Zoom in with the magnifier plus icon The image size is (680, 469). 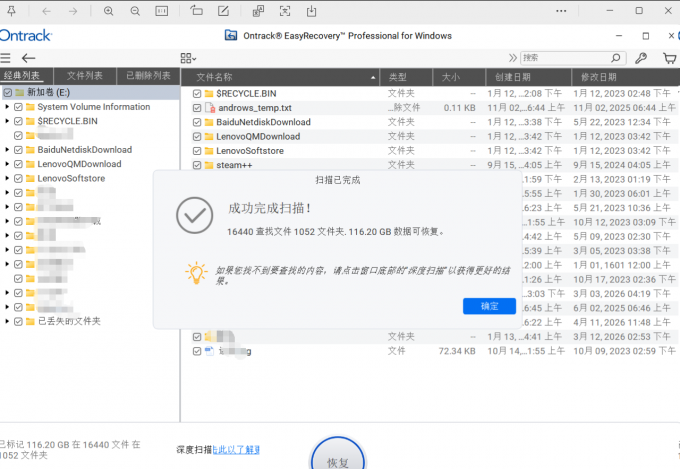[108, 11]
